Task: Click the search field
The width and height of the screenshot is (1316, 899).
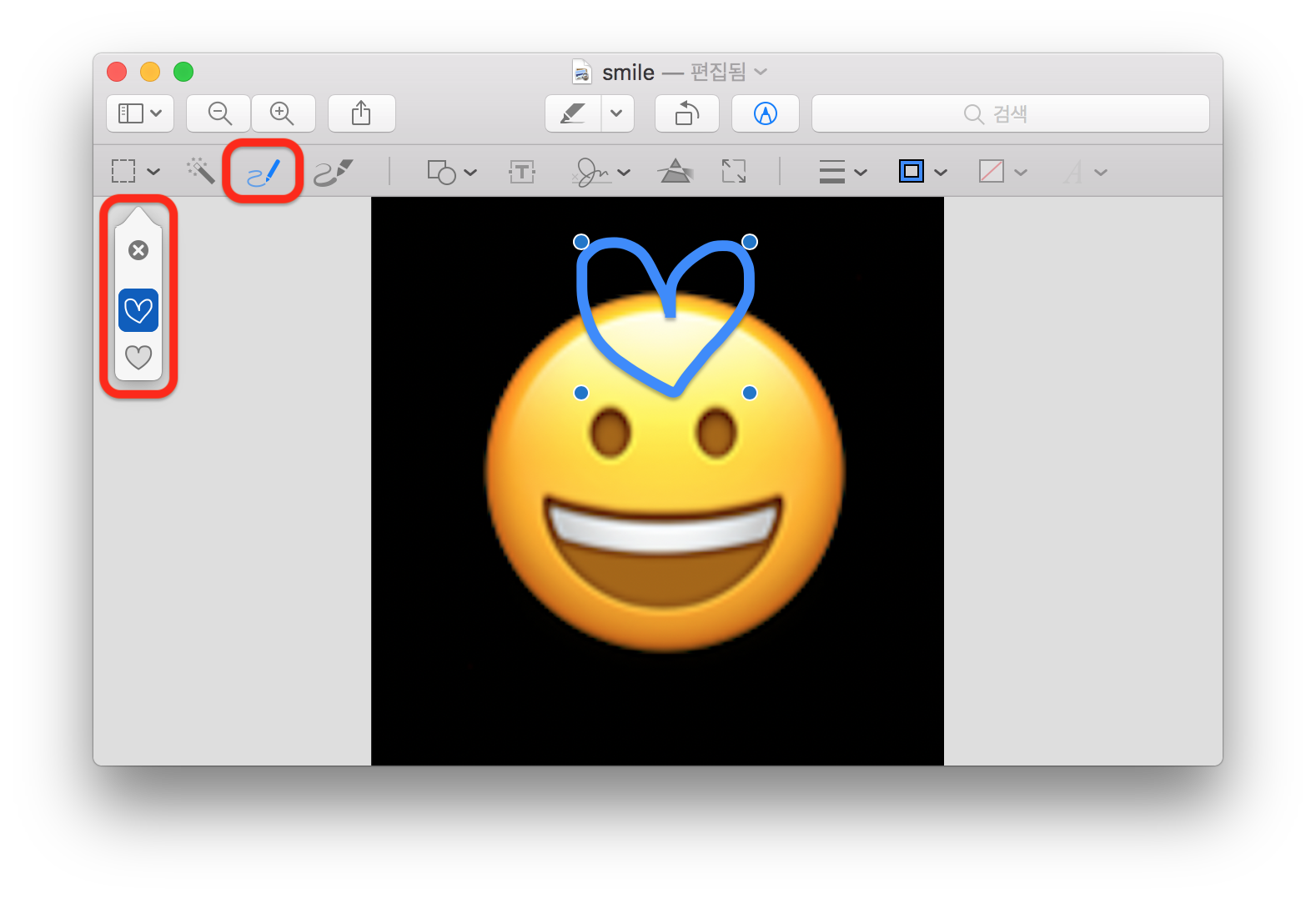Action: (1011, 113)
